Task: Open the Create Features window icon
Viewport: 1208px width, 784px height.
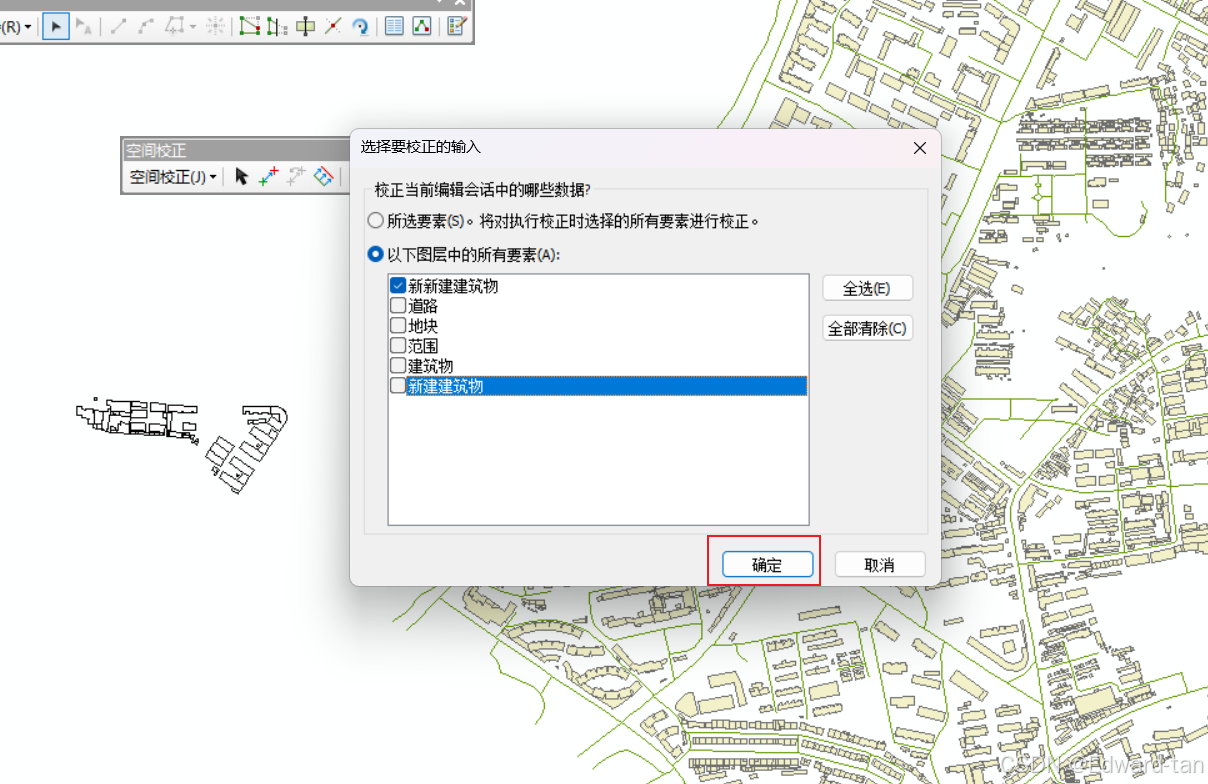Action: click(x=457, y=26)
